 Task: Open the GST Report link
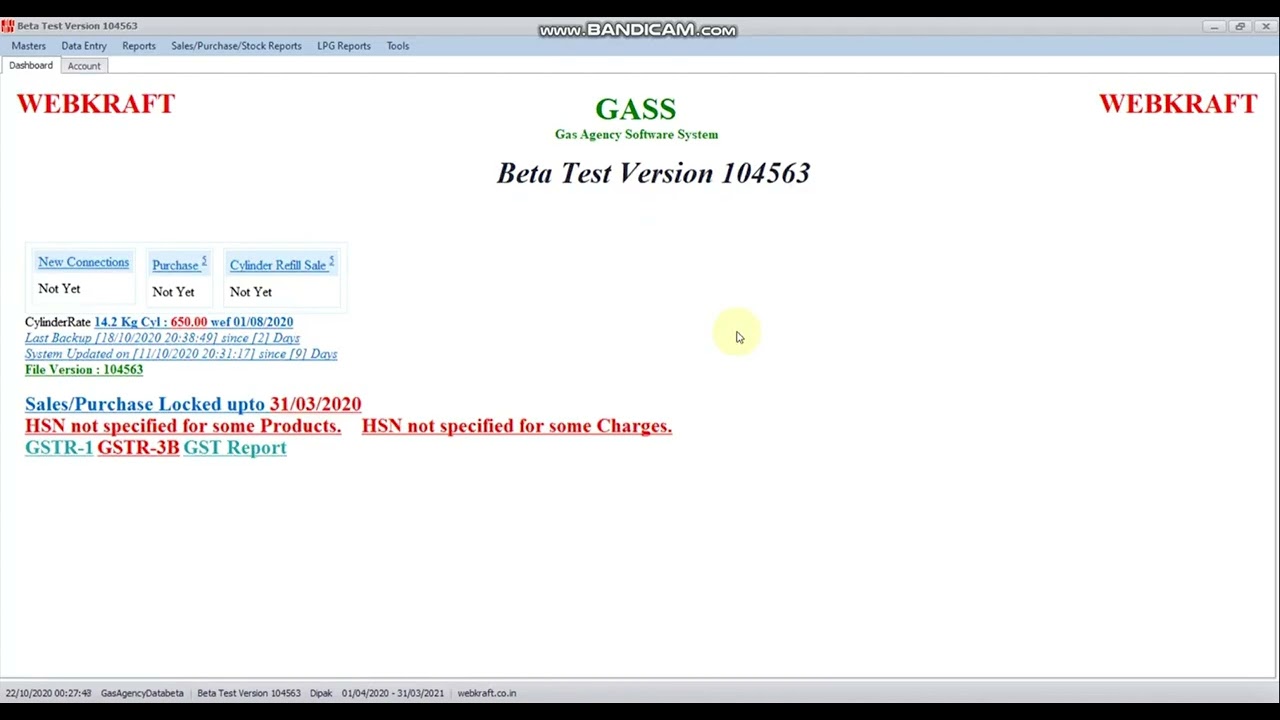pos(235,448)
